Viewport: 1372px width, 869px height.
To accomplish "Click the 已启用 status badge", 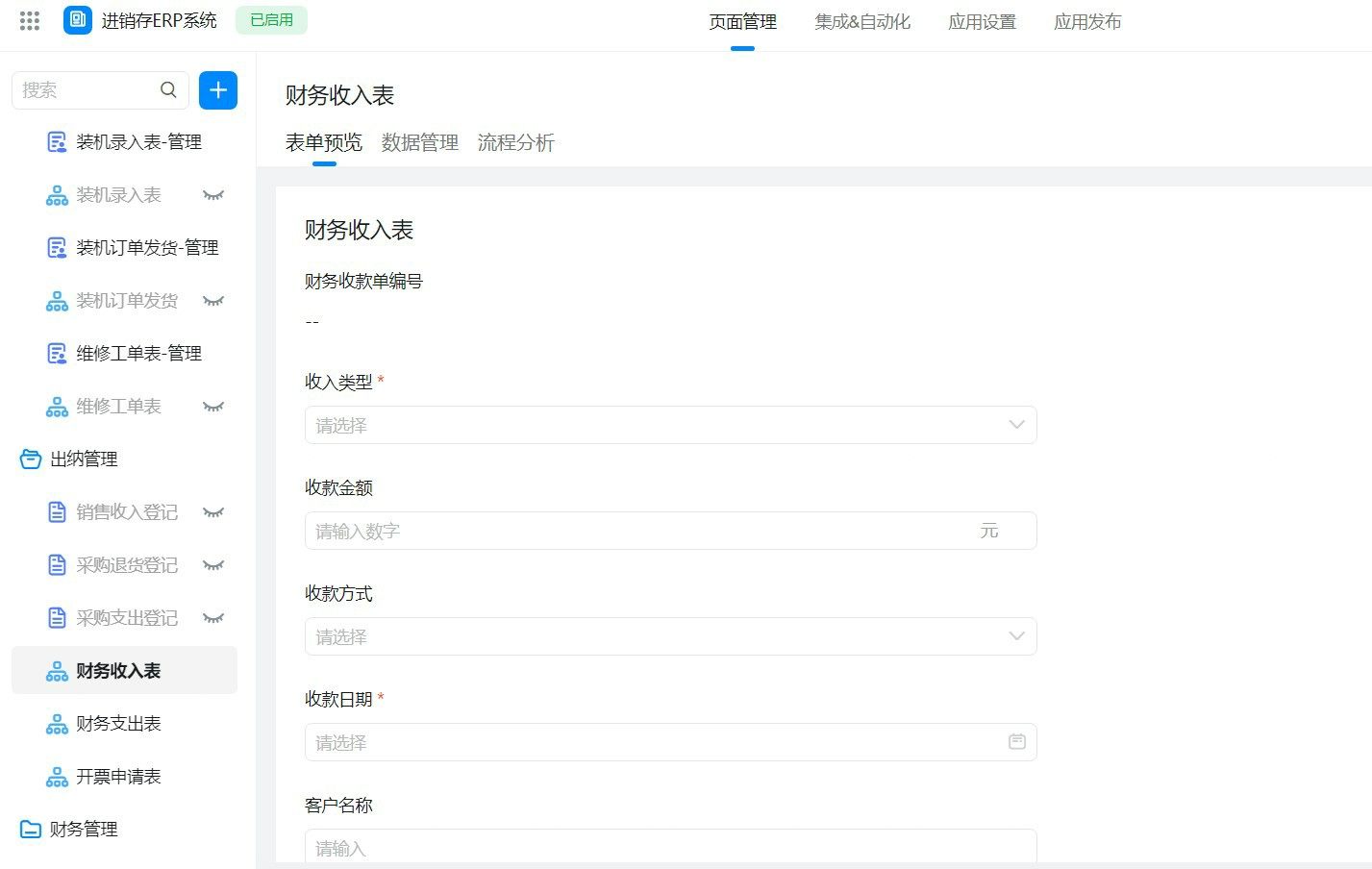I will [x=271, y=20].
